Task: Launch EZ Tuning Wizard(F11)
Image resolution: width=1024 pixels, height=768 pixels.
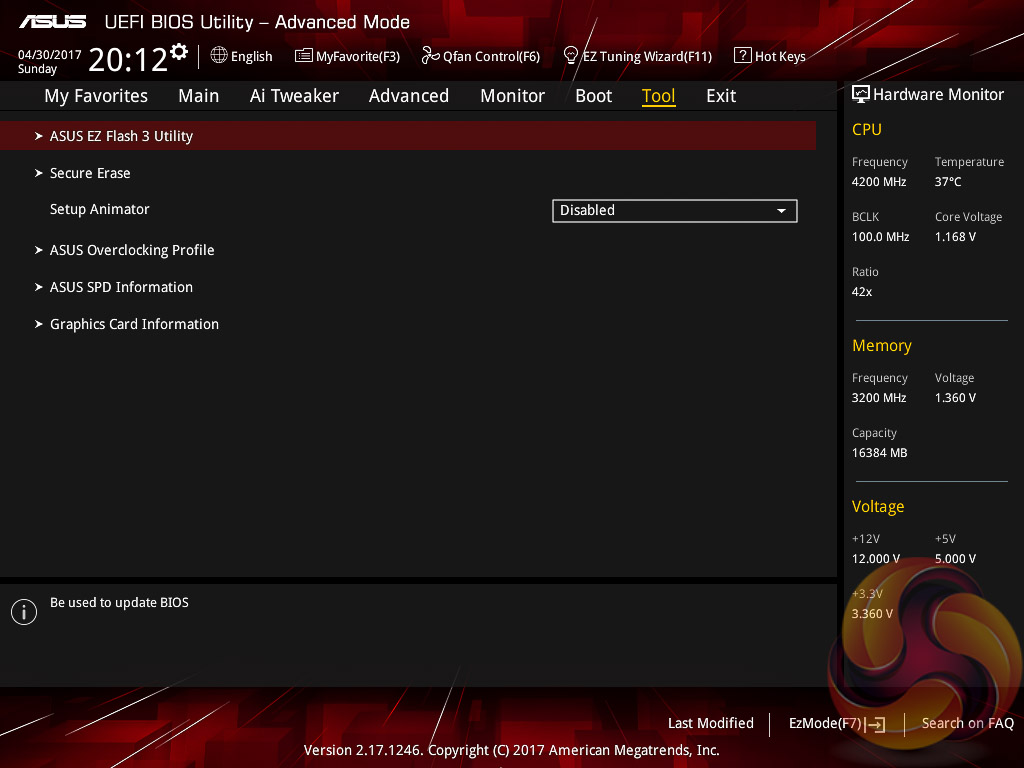Action: (637, 56)
